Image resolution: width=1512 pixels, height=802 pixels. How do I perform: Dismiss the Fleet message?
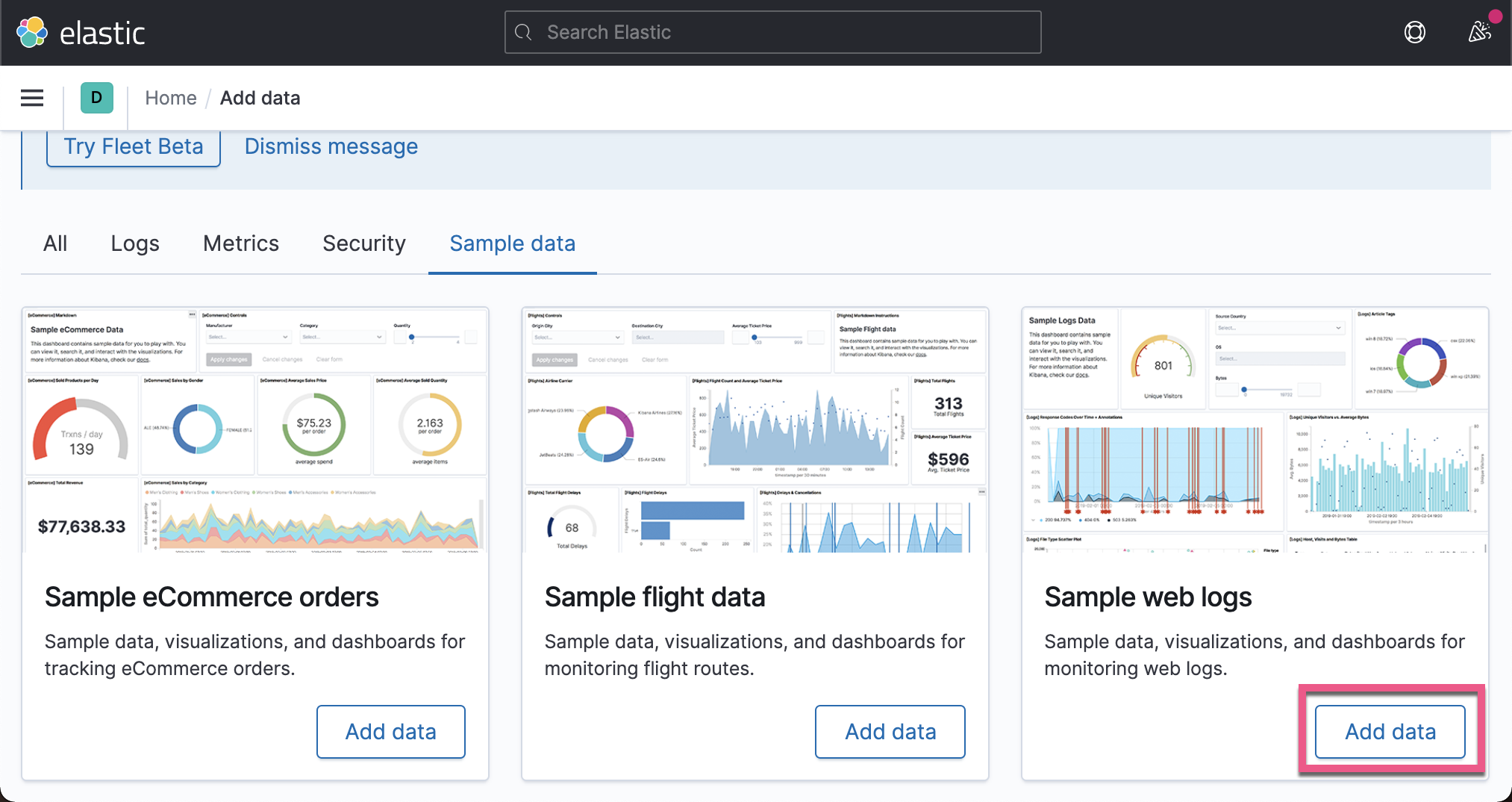click(331, 147)
